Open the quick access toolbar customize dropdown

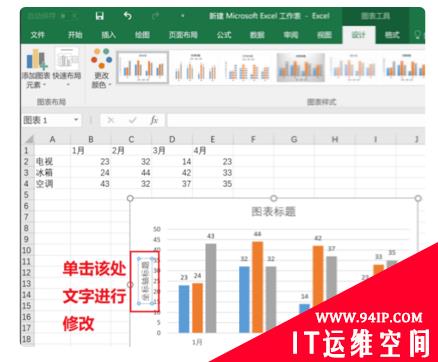[183, 16]
